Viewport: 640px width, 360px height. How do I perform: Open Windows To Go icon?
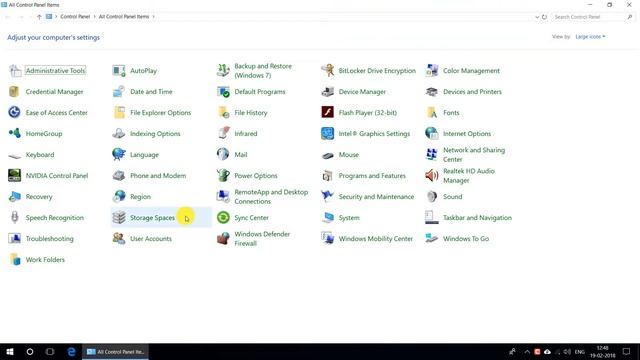pyautogui.click(x=432, y=238)
